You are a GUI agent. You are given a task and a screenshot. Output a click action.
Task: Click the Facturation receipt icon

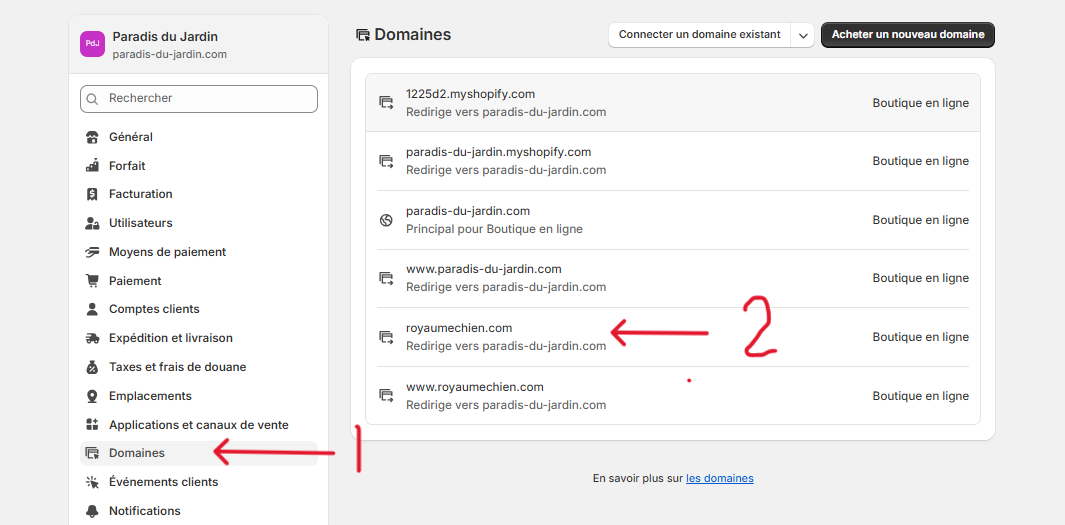point(92,194)
